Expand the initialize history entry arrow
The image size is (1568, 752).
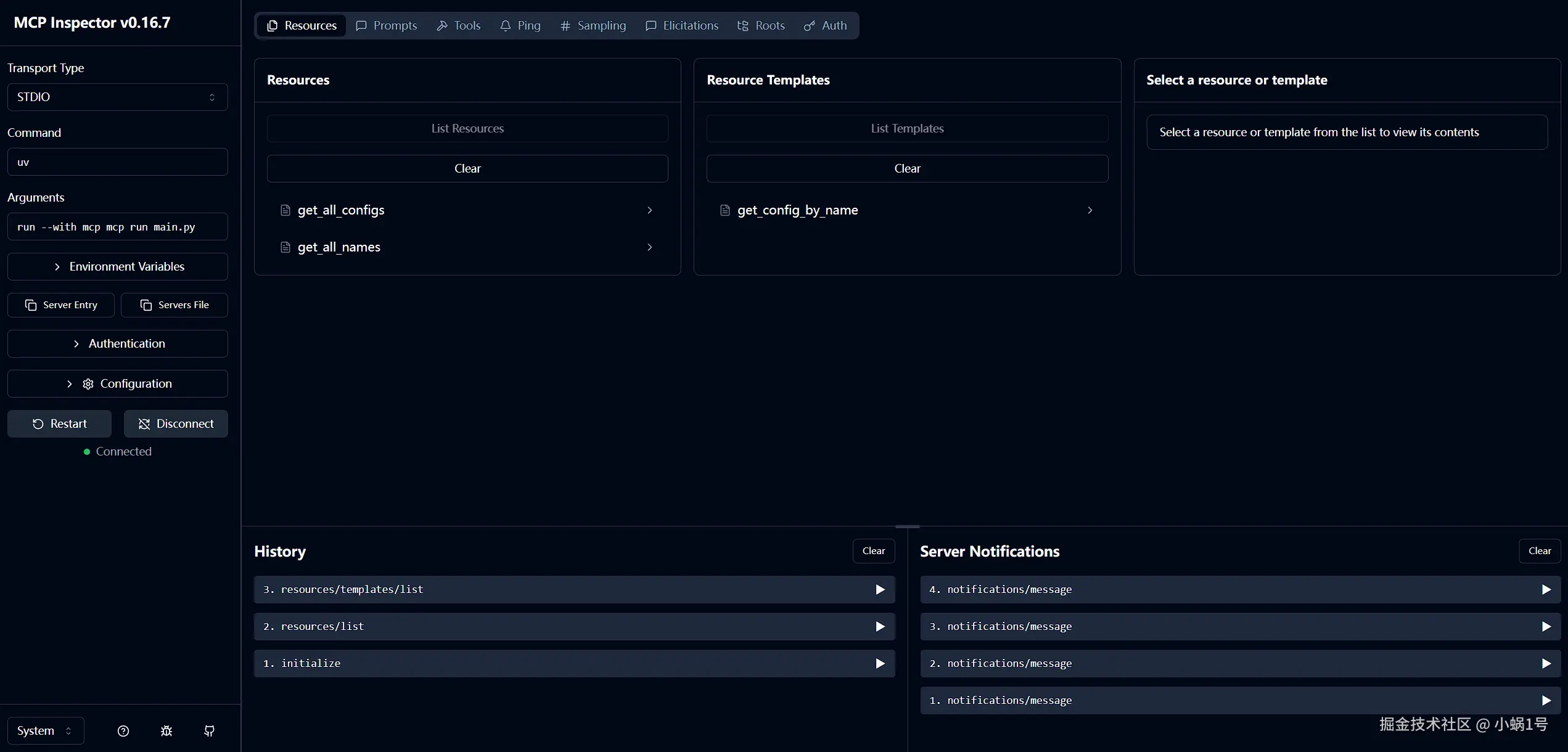coord(880,664)
